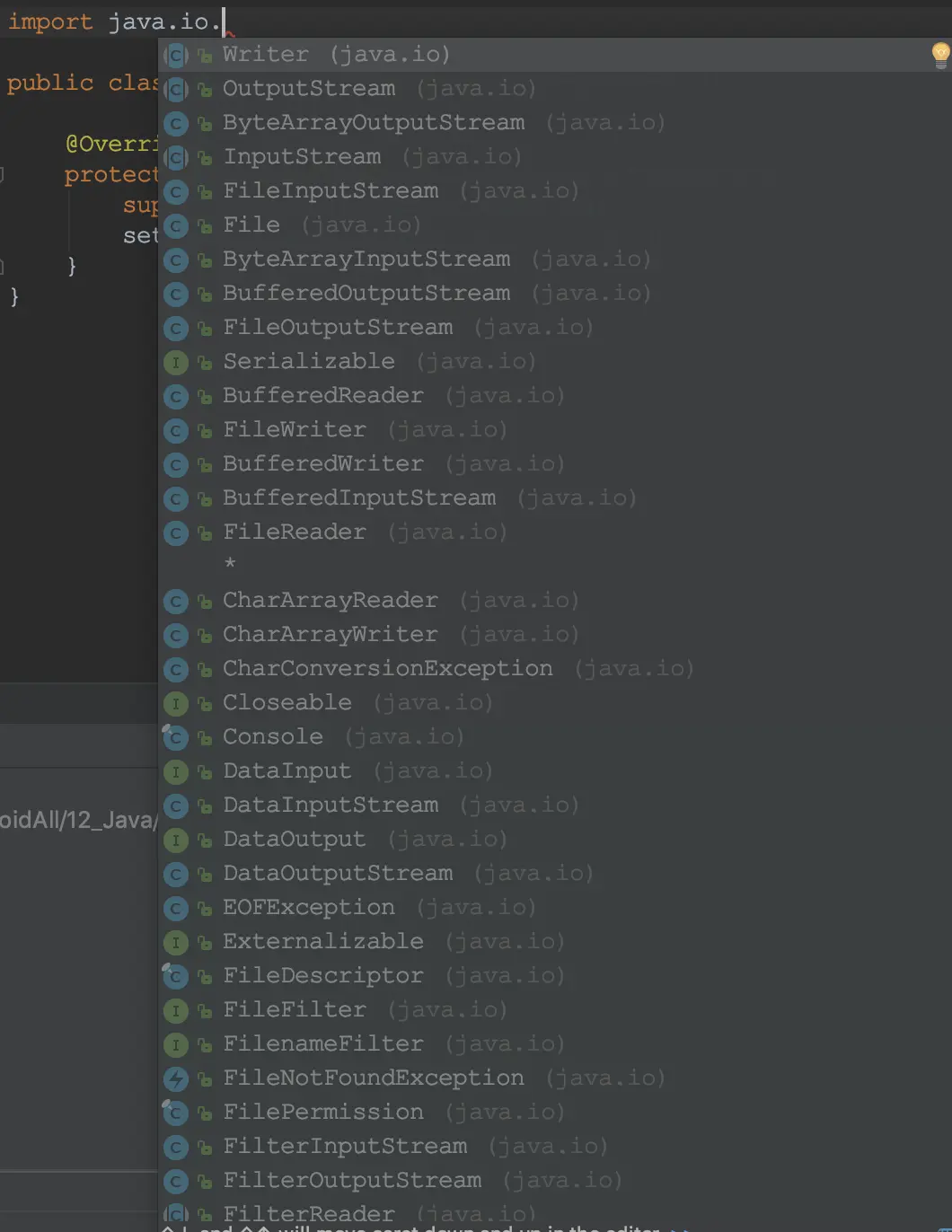Pick FileReader from completion popup
The image size is (952, 1232).
click(555, 532)
